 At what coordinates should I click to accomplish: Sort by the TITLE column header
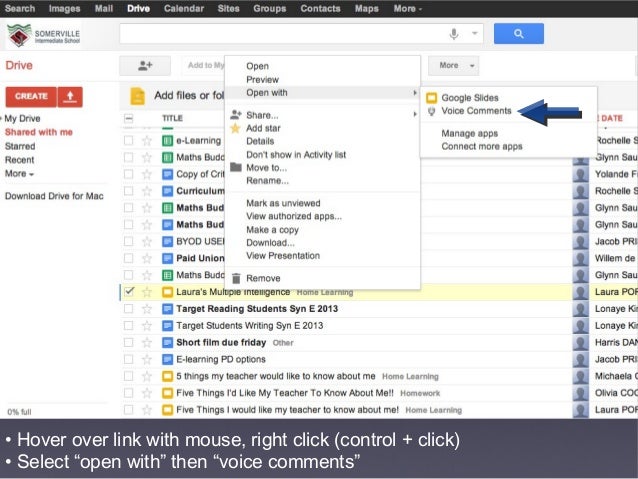click(173, 118)
